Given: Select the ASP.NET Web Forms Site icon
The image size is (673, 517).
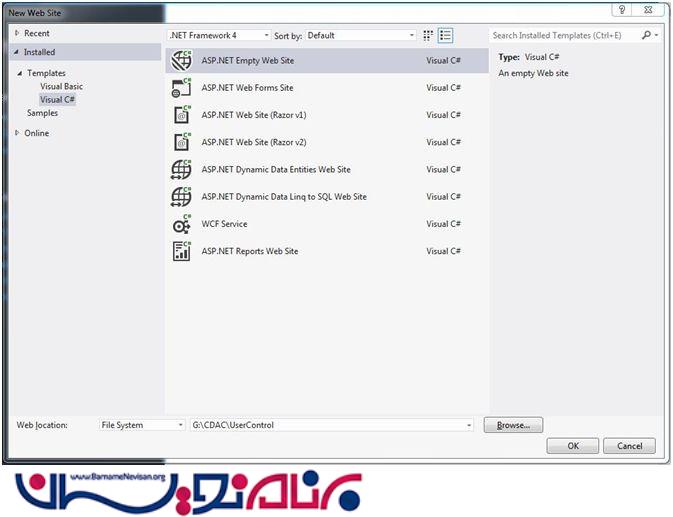Looking at the screenshot, I should [x=181, y=88].
